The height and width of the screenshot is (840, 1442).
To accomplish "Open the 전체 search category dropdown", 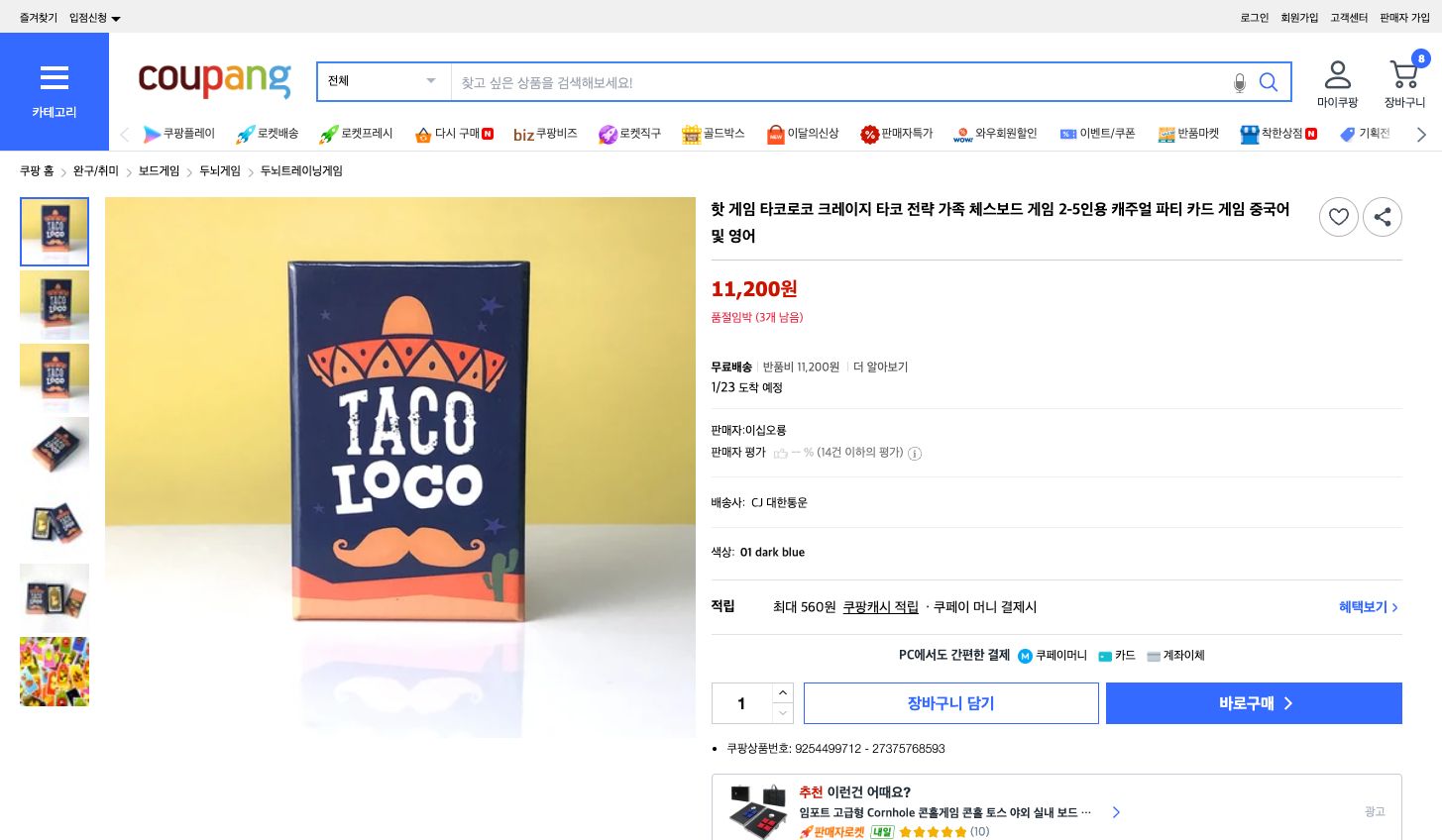I will pos(384,81).
